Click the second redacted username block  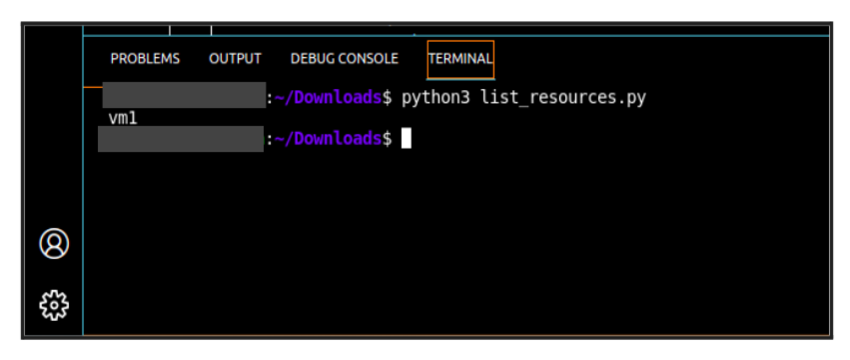(x=181, y=139)
